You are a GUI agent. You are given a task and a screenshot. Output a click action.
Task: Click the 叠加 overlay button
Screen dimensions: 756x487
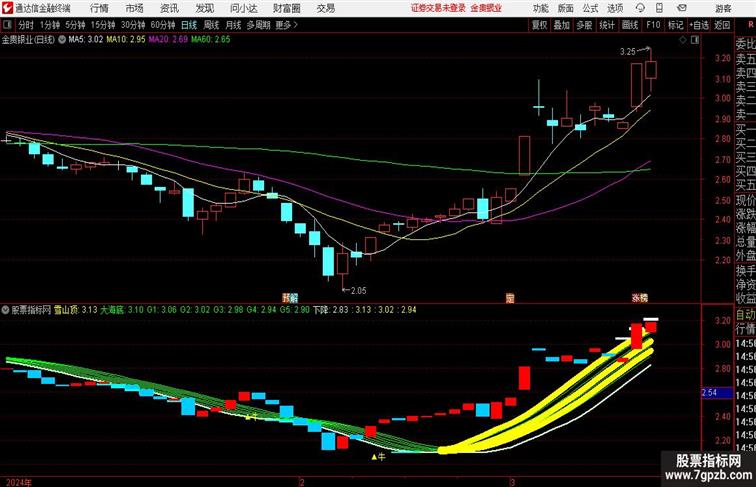561,25
